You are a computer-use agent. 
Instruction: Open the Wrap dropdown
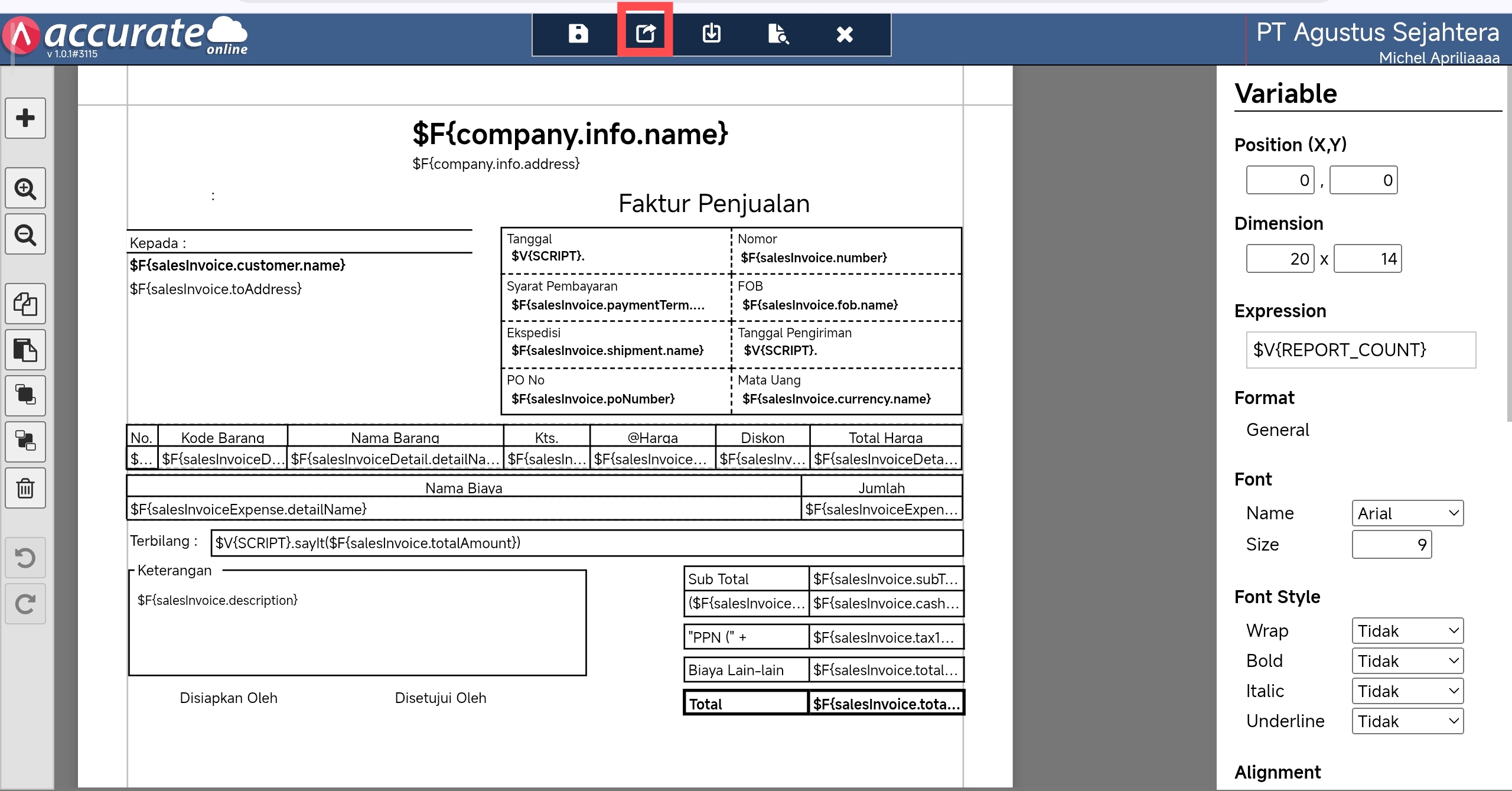[1407, 631]
